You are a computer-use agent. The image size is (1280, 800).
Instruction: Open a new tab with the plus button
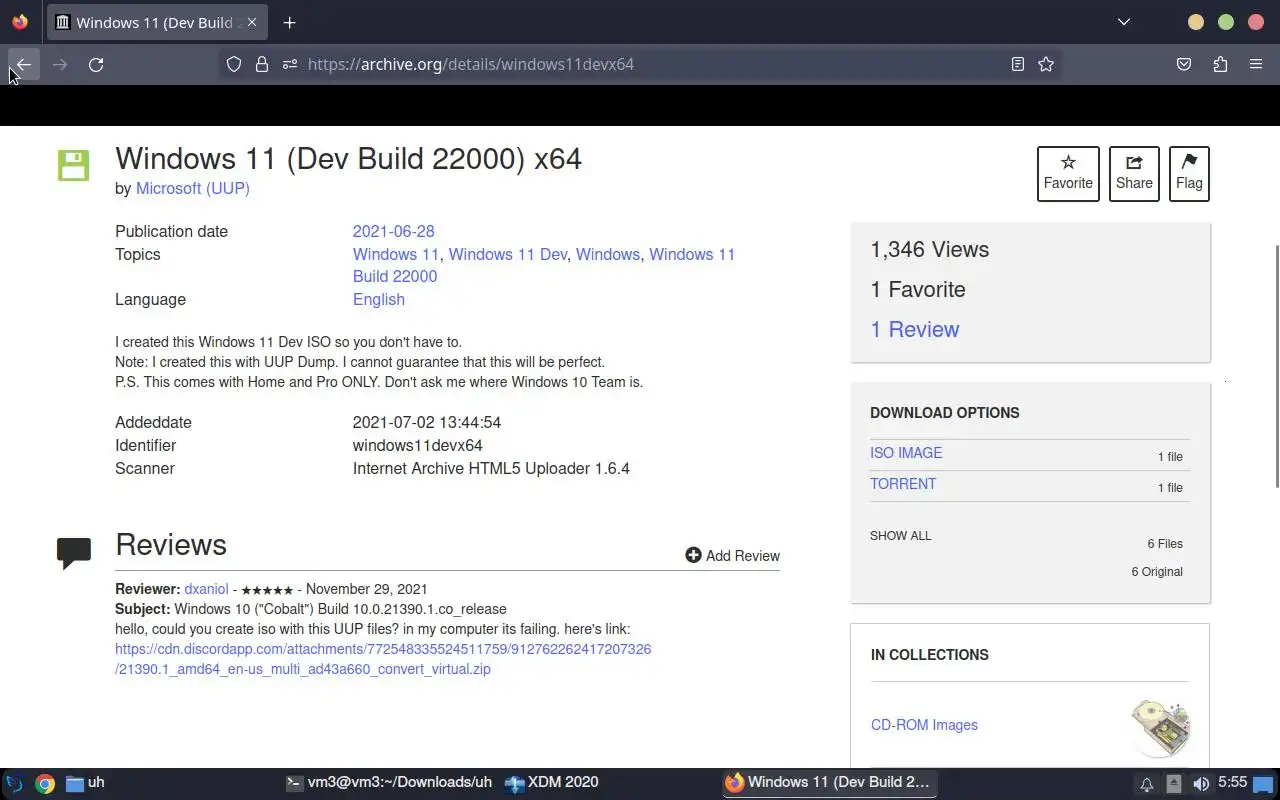point(289,22)
